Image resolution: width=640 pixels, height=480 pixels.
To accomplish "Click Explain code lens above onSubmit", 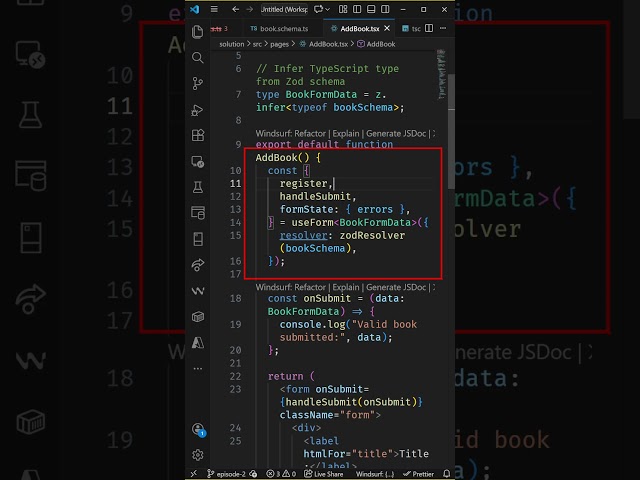I will coord(346,287).
